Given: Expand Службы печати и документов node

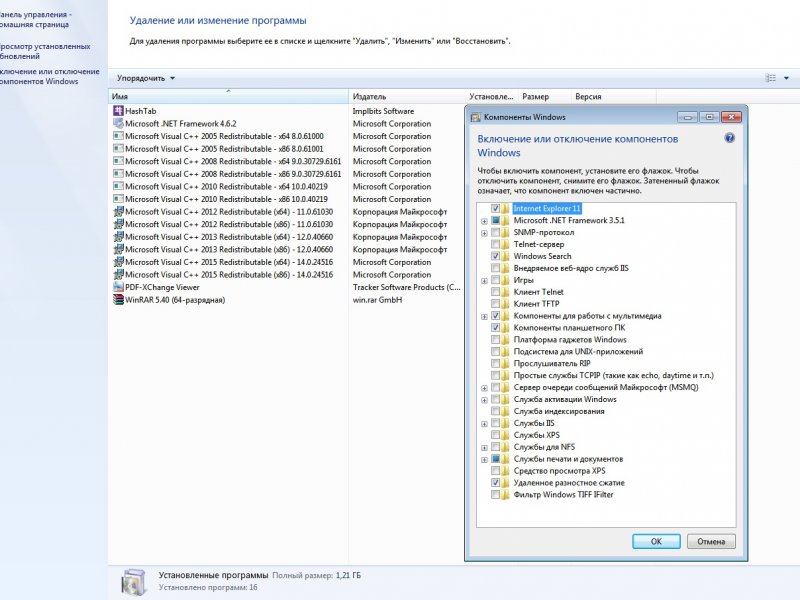Looking at the screenshot, I should [484, 459].
